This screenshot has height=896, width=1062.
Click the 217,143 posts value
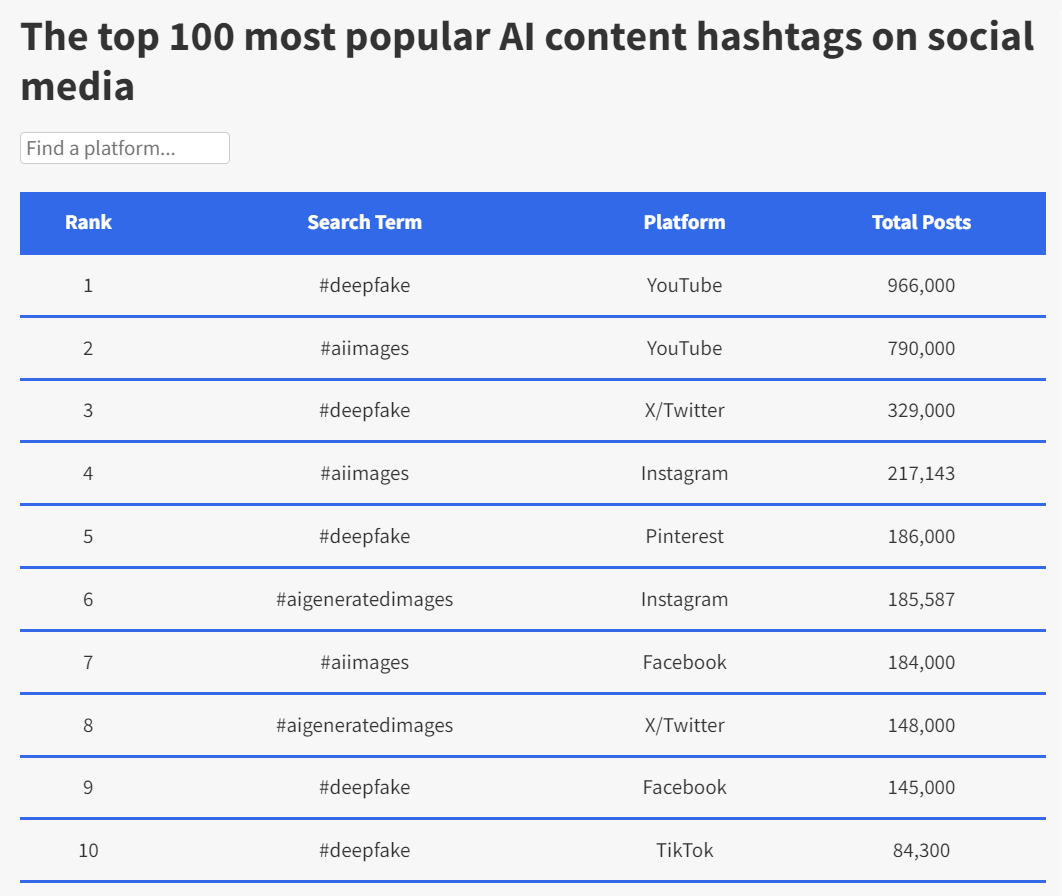tap(921, 473)
